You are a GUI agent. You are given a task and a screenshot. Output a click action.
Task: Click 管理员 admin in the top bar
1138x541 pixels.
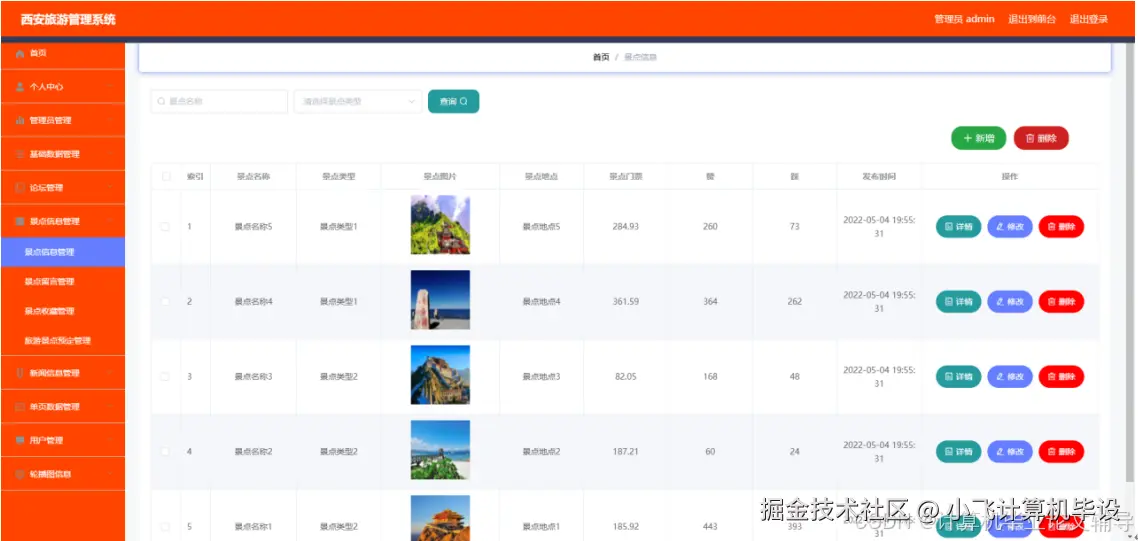964,20
